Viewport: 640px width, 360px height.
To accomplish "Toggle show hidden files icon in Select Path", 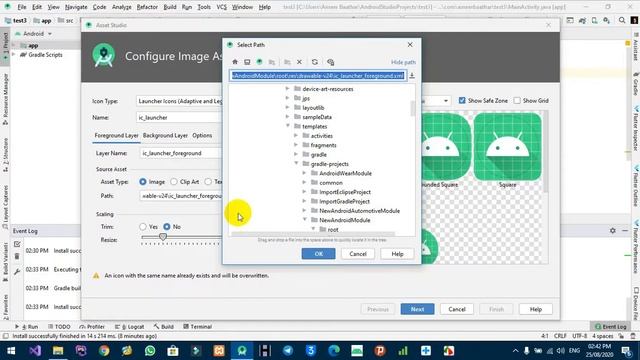I will (x=331, y=62).
